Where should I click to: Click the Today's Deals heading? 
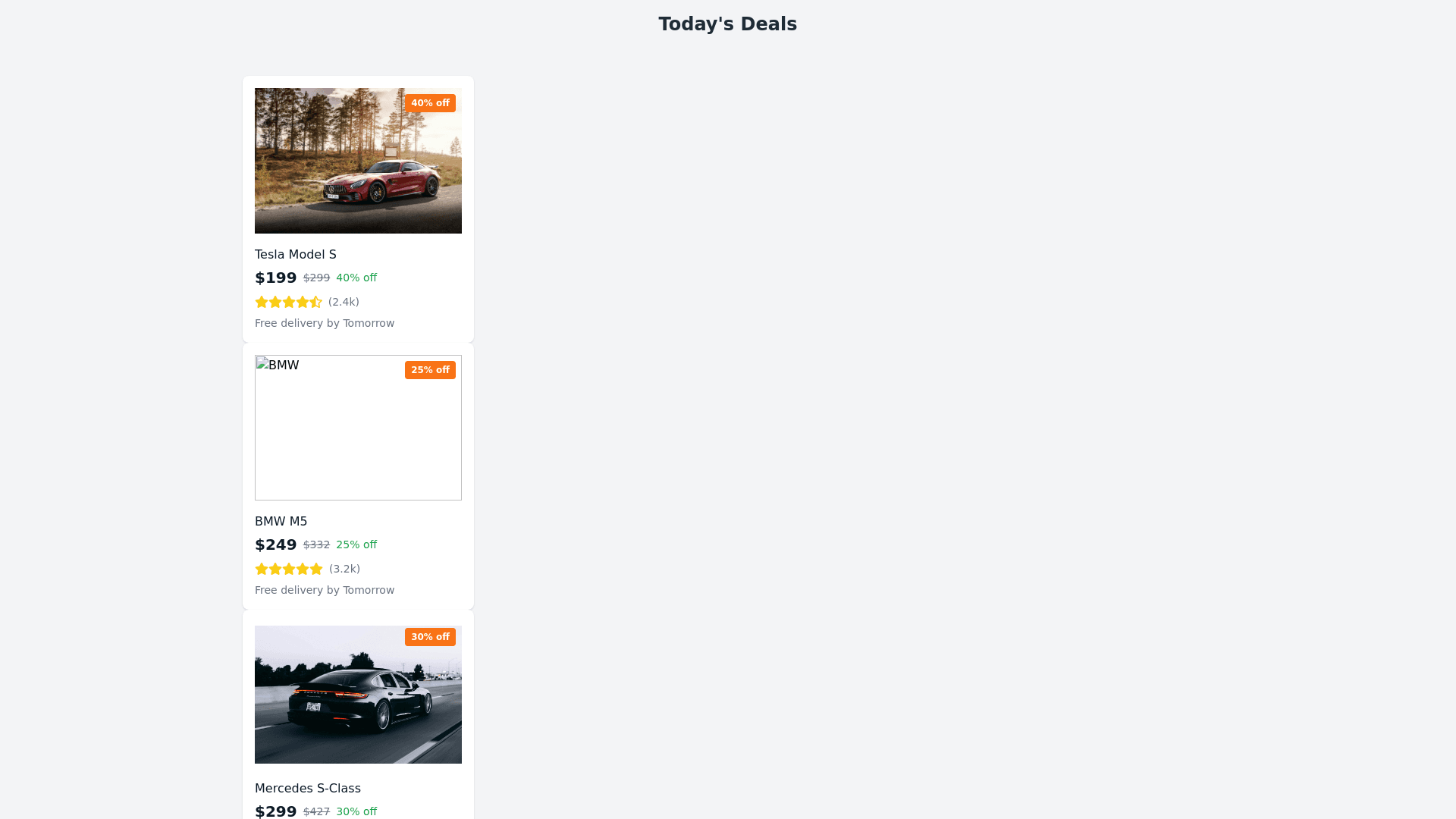728,24
